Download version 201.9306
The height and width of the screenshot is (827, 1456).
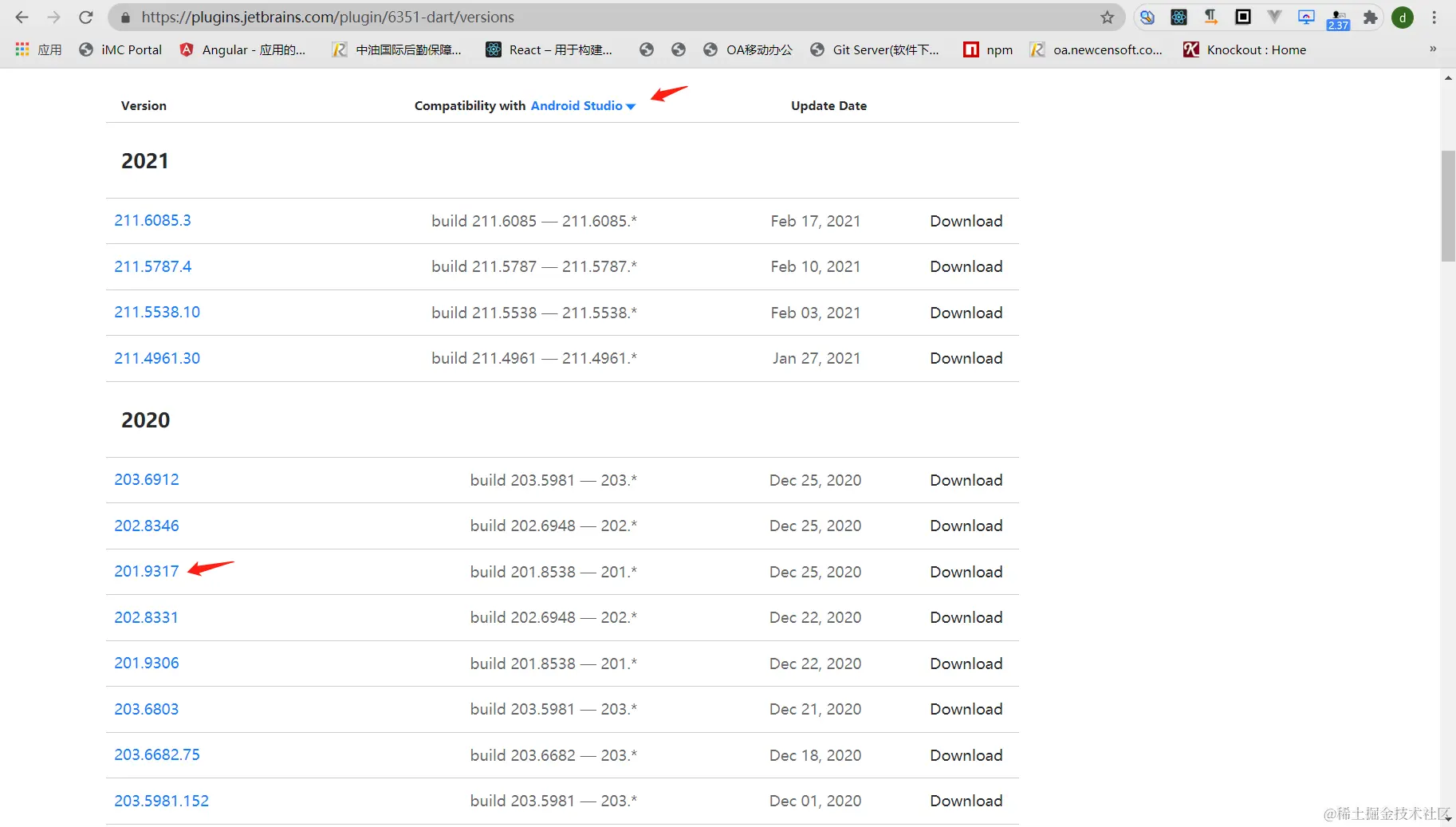(966, 664)
